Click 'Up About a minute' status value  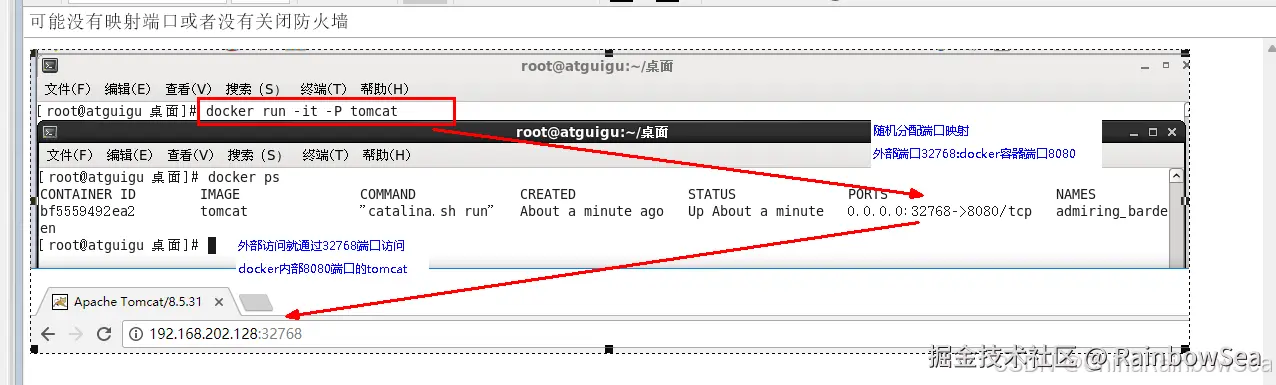756,211
